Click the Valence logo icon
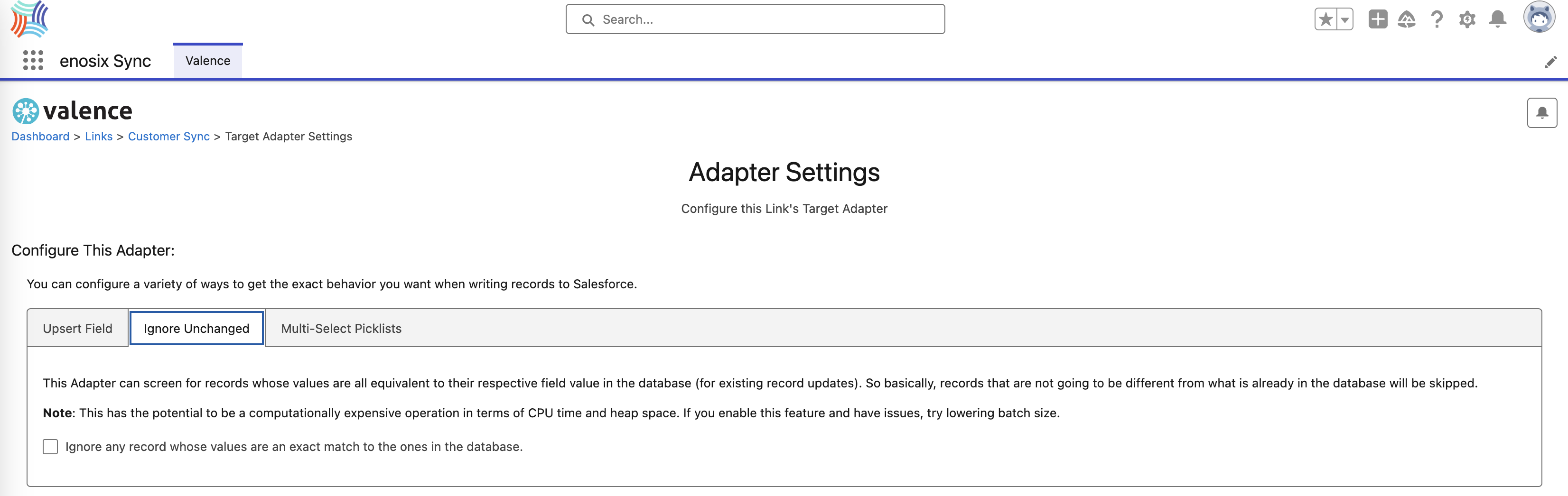 coord(26,111)
